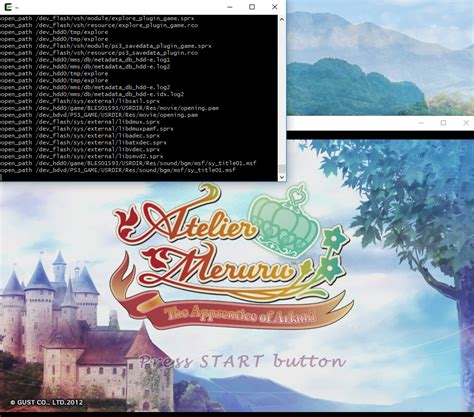
Task: Select the libatxdec.sprx log line
Action: tap(83, 142)
